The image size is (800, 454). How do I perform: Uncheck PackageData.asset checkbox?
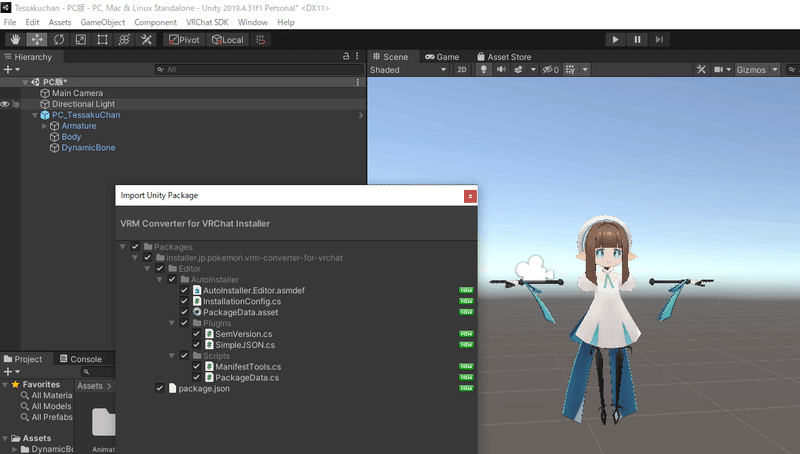tap(184, 312)
